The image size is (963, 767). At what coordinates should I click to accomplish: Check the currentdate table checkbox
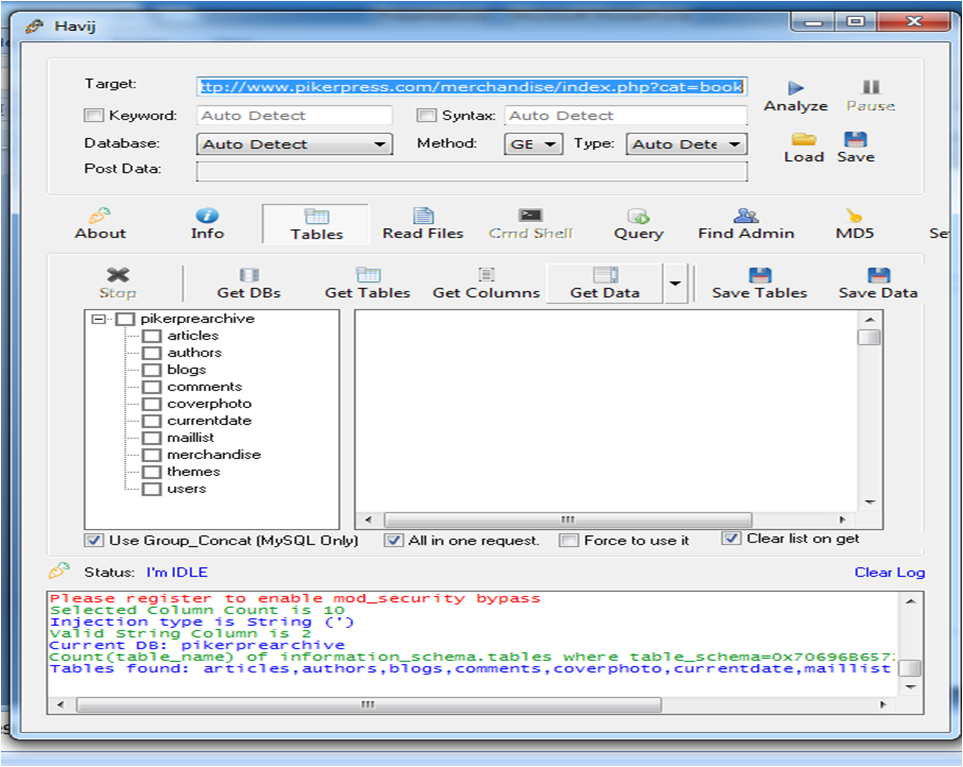(x=151, y=421)
